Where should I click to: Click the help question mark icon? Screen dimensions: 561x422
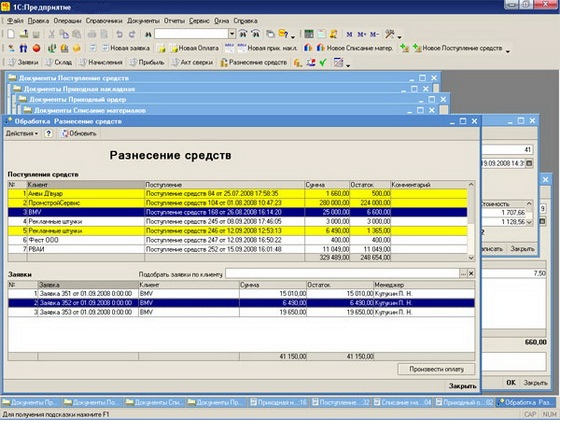(48, 134)
